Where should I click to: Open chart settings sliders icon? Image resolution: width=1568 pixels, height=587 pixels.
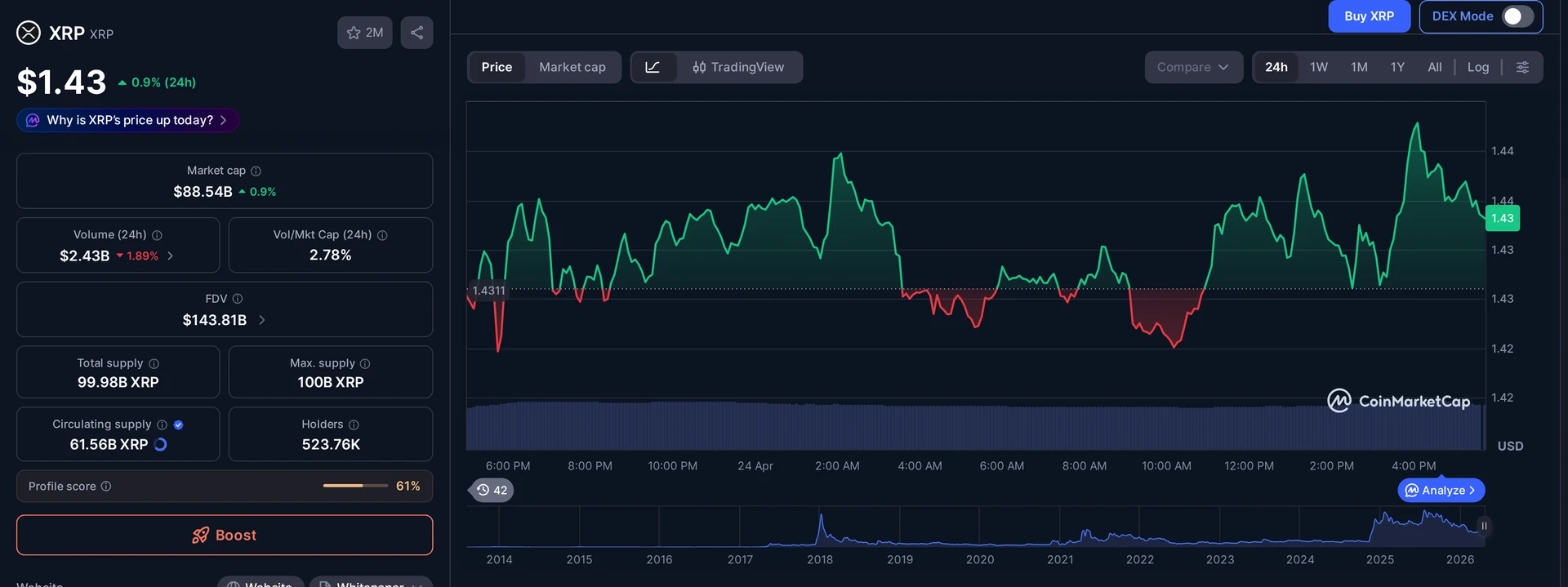point(1522,67)
